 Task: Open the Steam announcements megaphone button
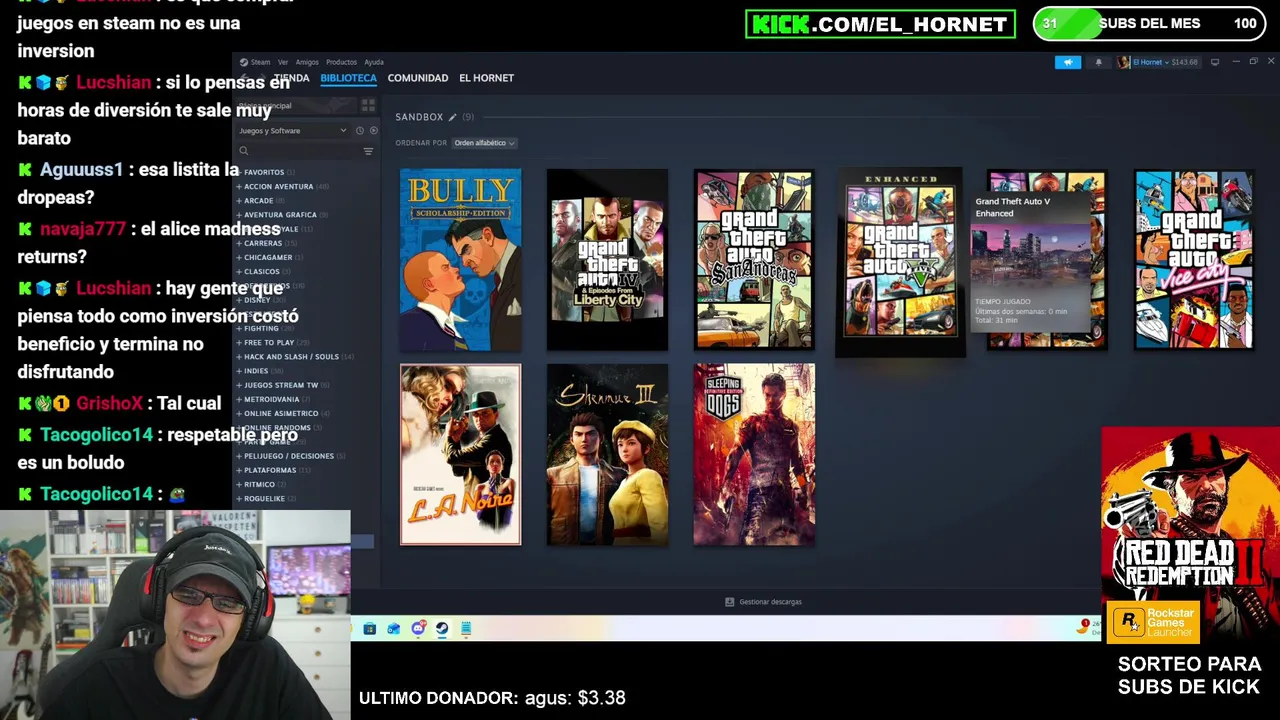[x=1067, y=62]
